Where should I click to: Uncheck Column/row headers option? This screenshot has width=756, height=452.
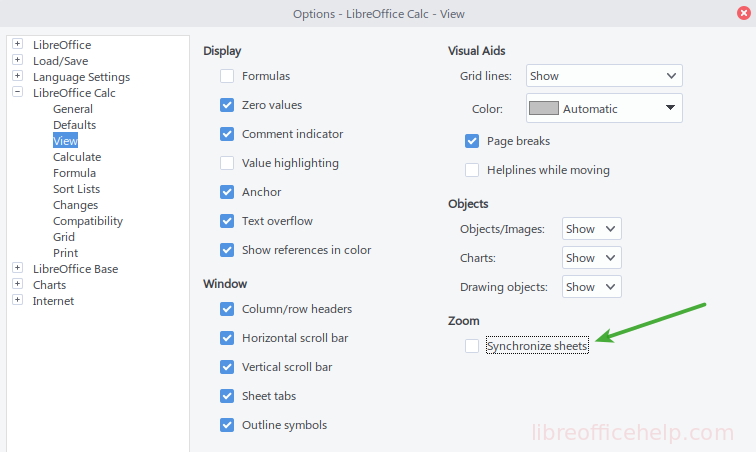pos(227,309)
